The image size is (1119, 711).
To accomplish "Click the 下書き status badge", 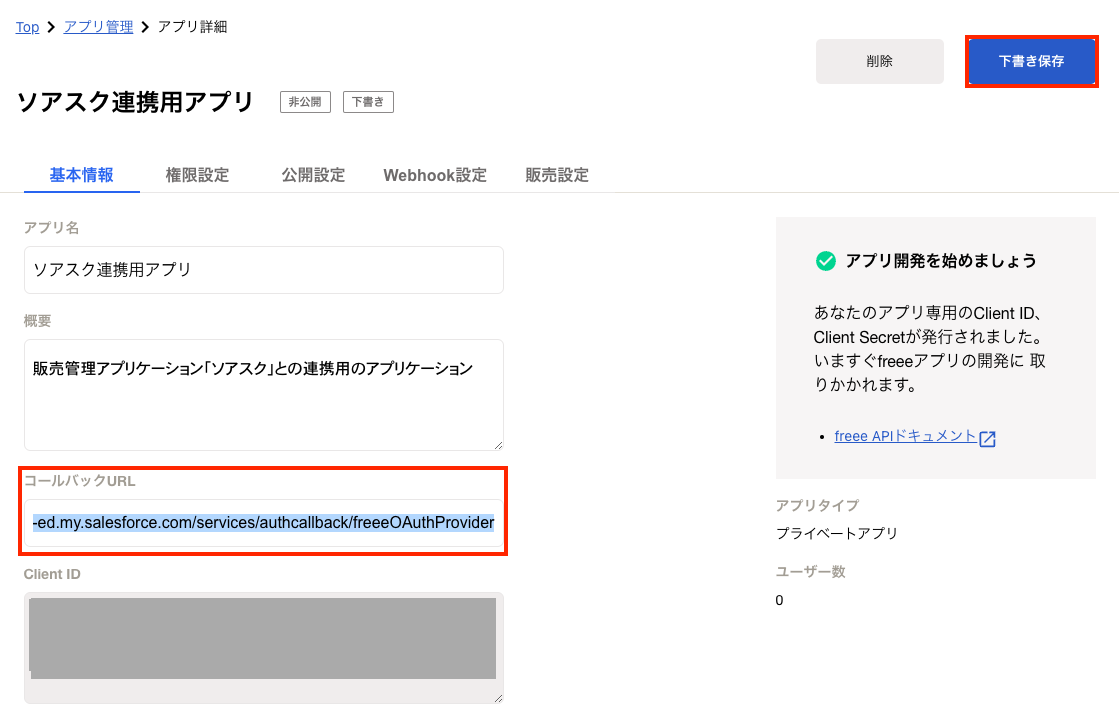I will [368, 102].
